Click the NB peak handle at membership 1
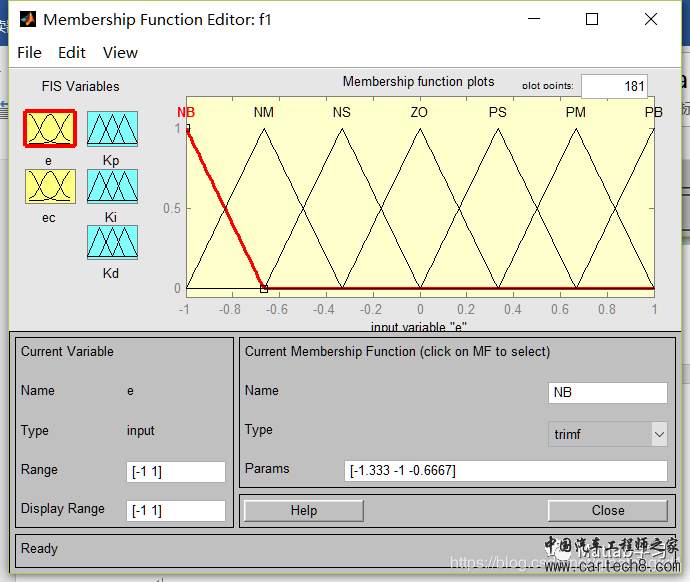The width and height of the screenshot is (690, 582). [x=187, y=128]
